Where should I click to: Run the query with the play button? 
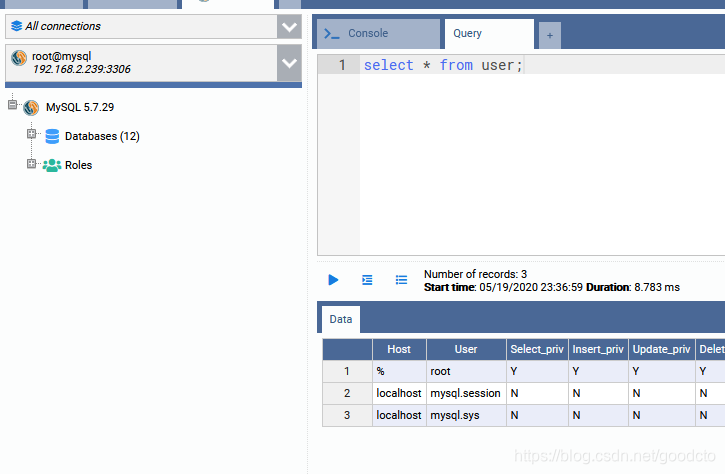(x=333, y=280)
